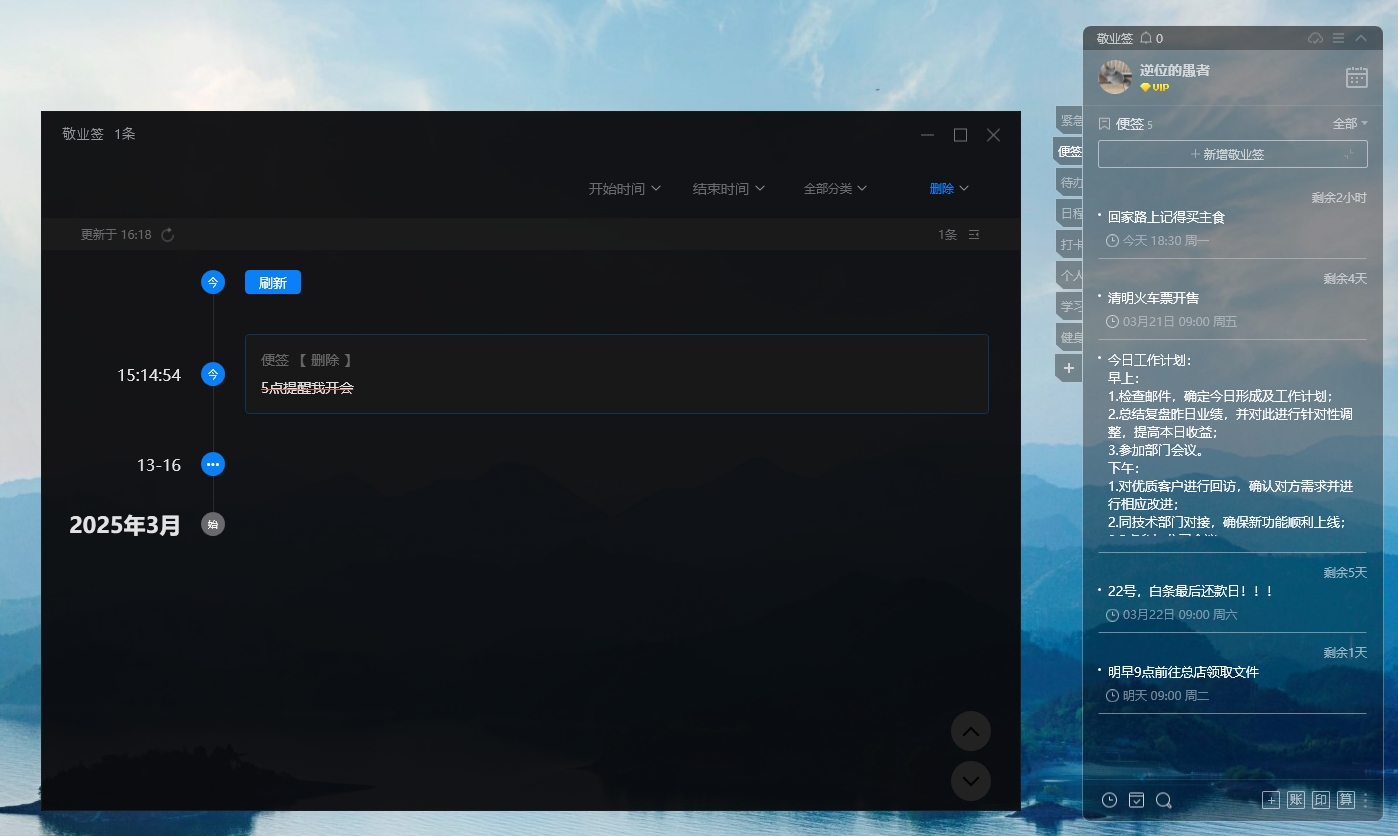Open the vertical dots more menu at panel bottom
The image size is (1398, 836).
(1366, 800)
